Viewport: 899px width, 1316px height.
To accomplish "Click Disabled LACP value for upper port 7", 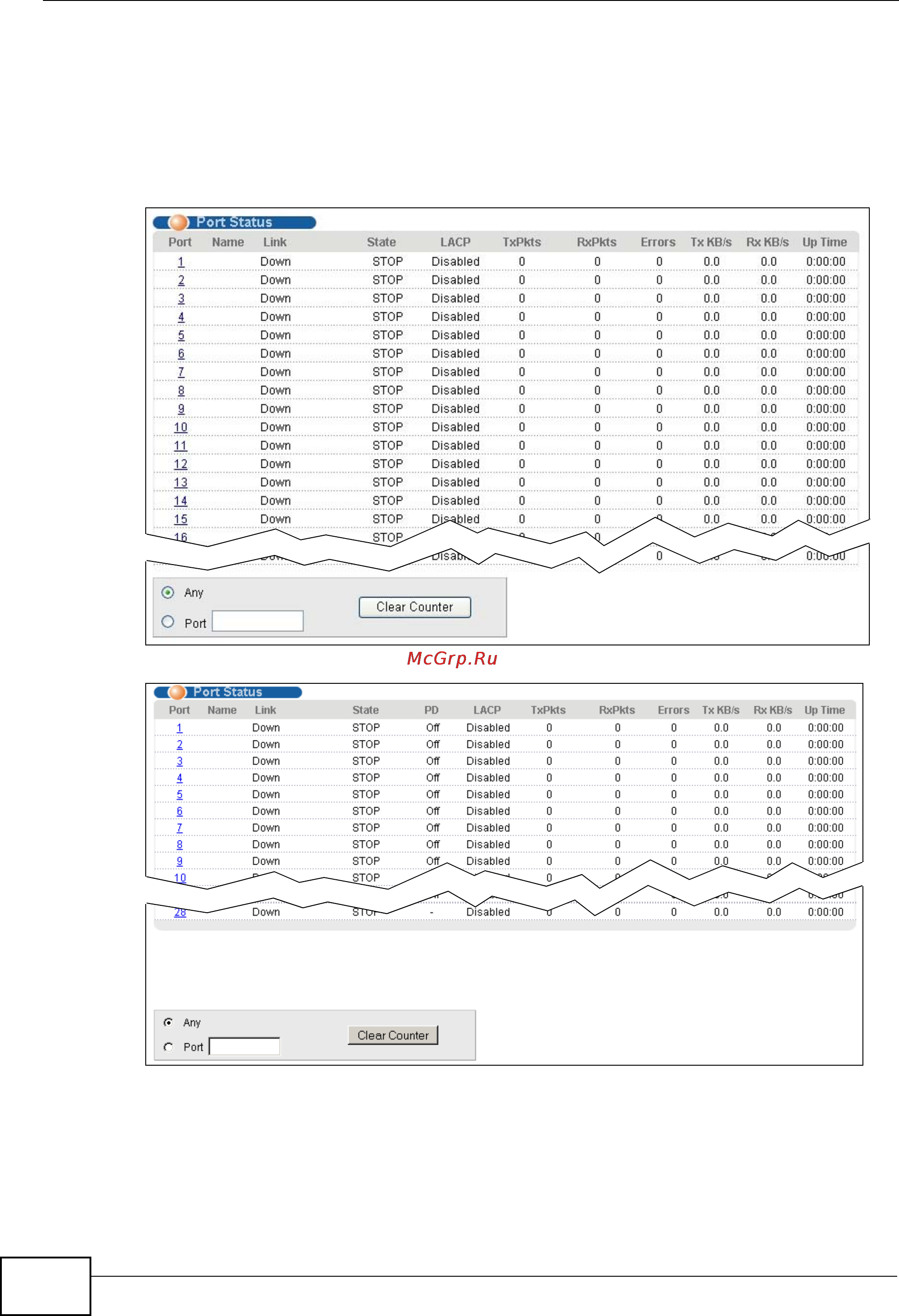I will point(455,372).
